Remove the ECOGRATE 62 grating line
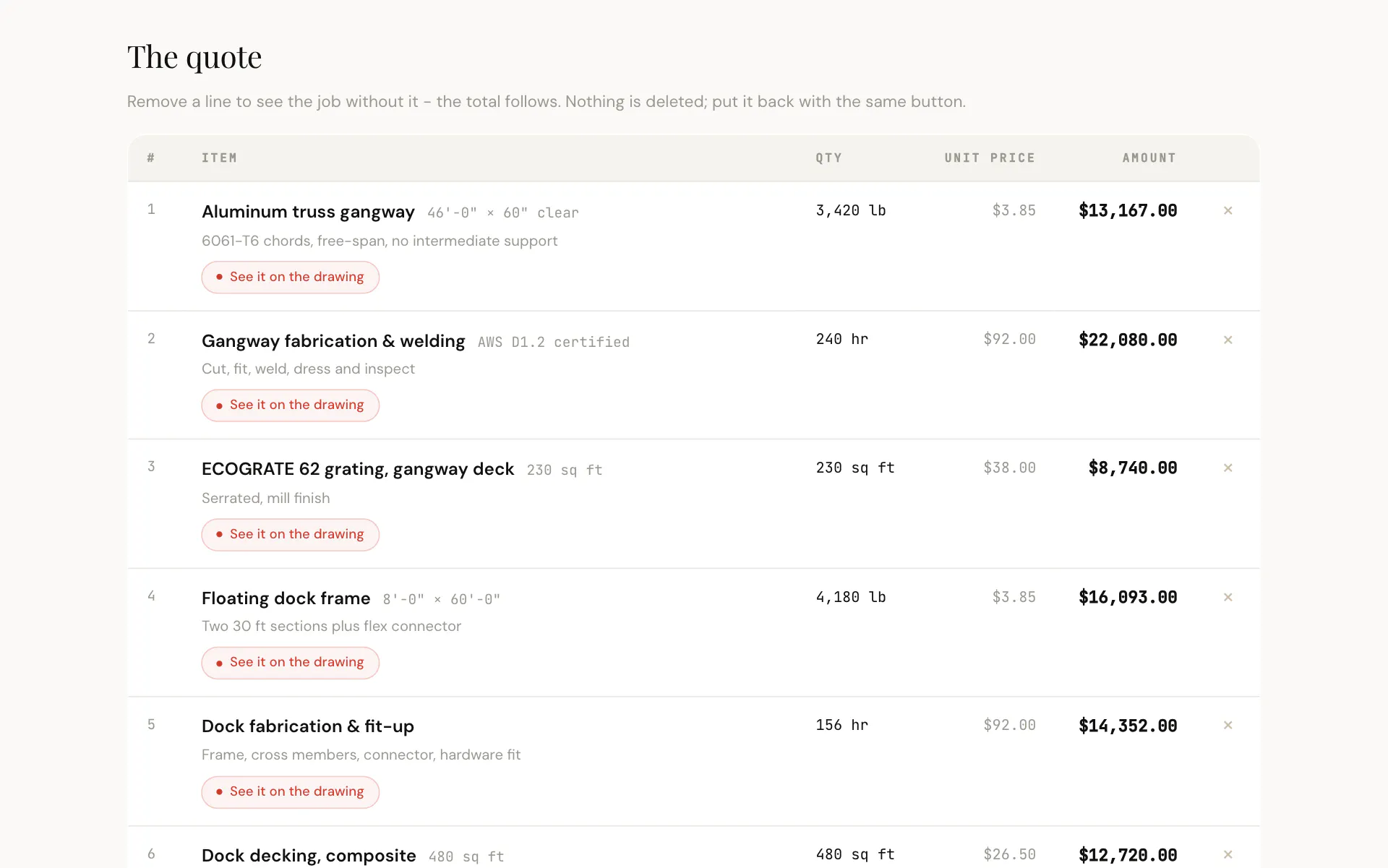 click(1228, 468)
